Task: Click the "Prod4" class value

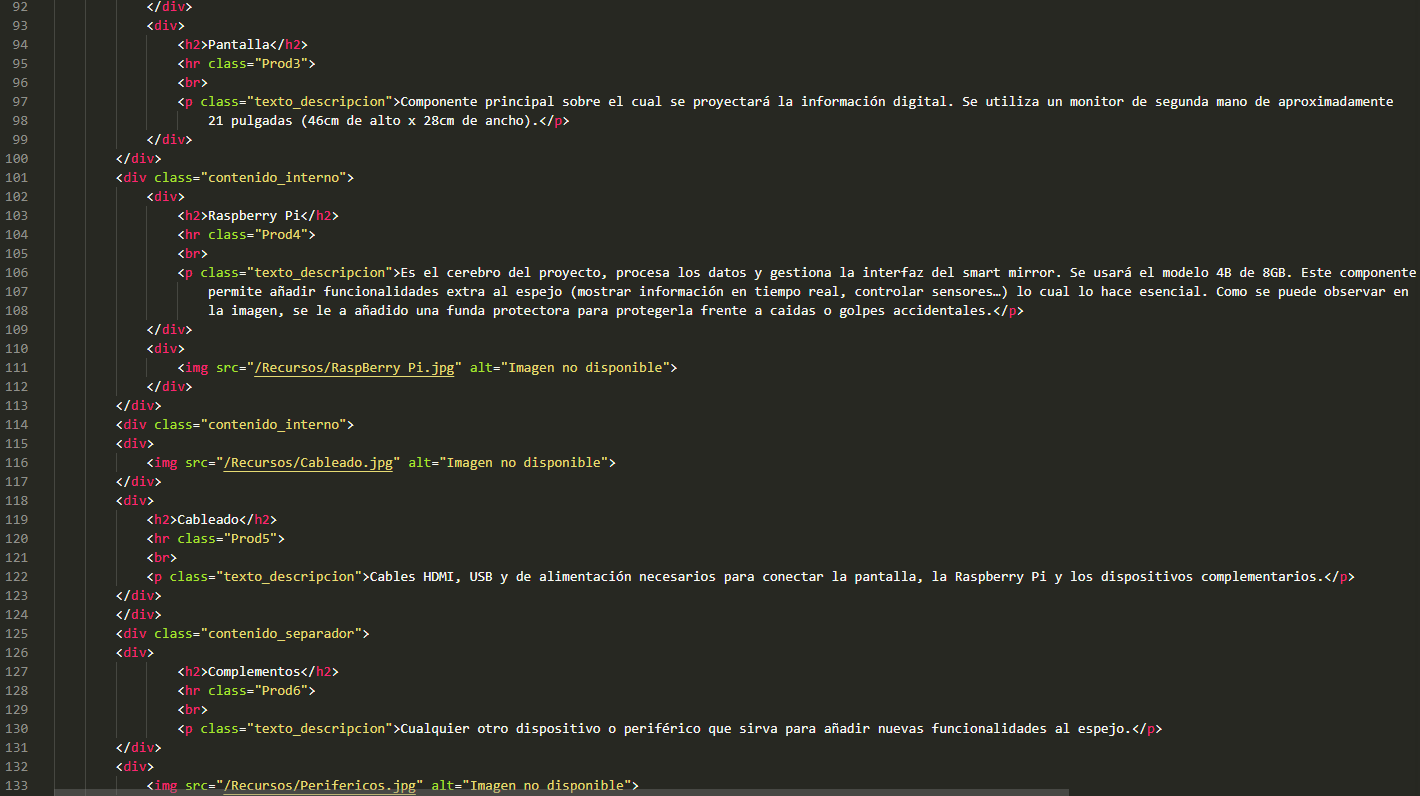Action: [281, 235]
